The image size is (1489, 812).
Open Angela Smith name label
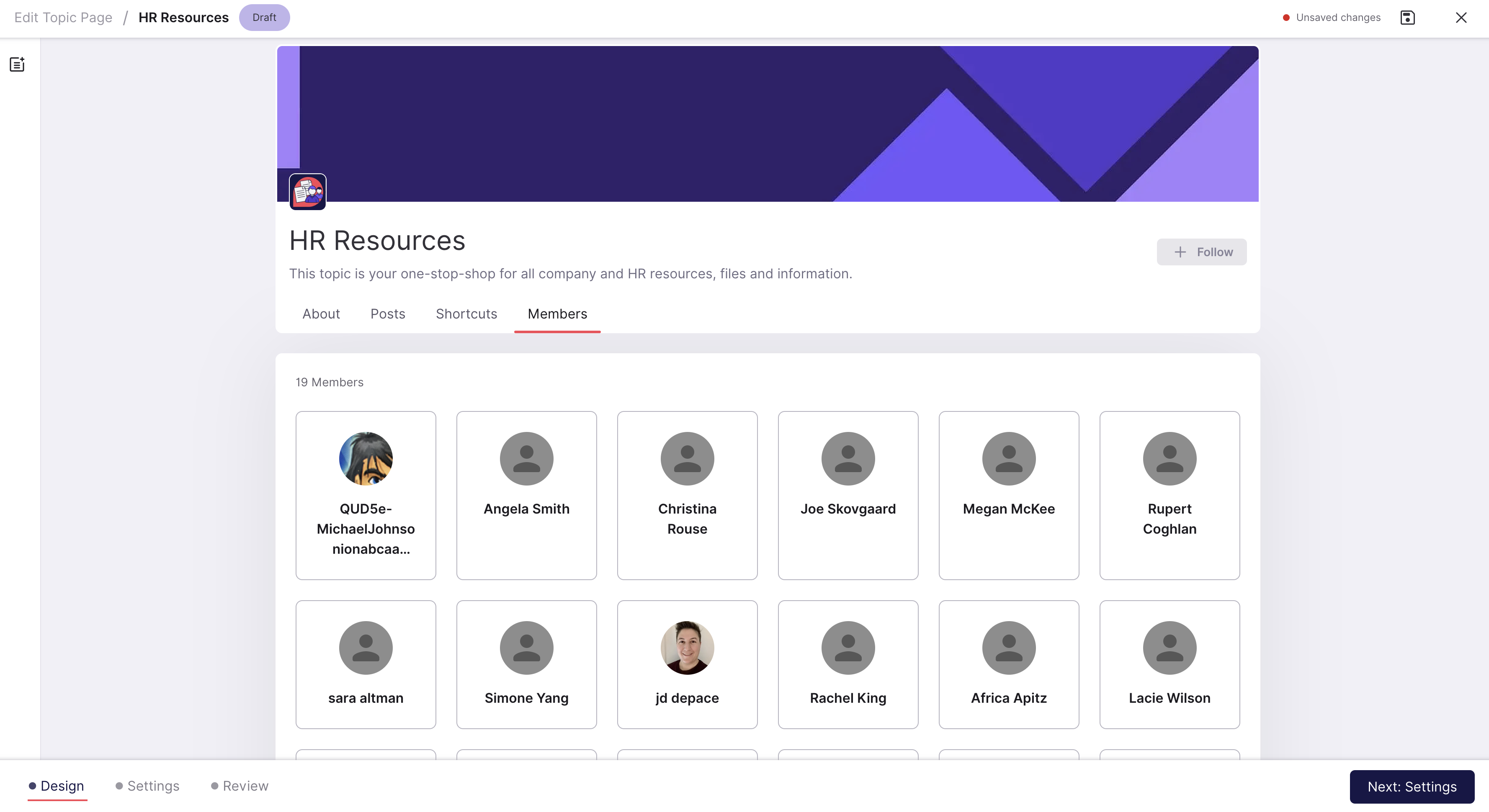(x=527, y=509)
